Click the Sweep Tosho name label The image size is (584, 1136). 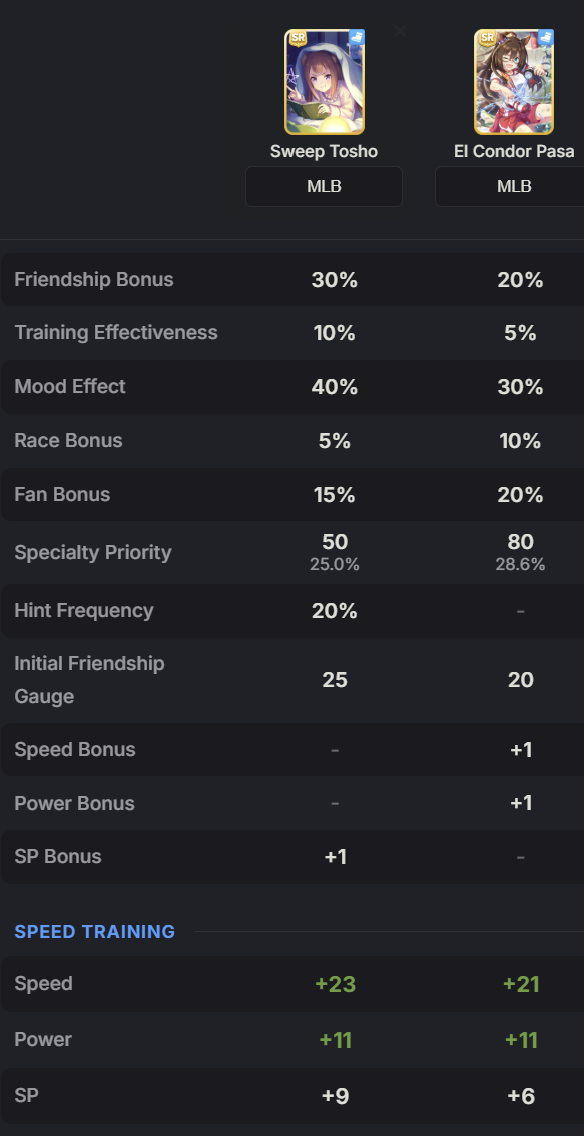tap(324, 151)
